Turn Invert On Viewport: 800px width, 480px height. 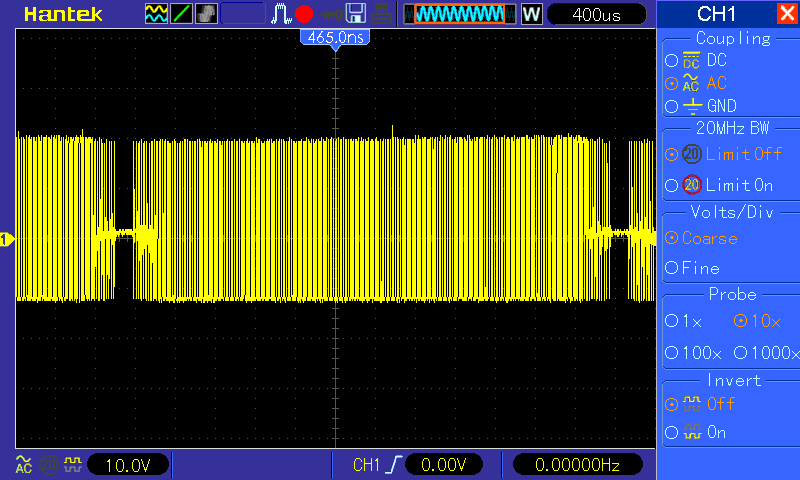695,433
